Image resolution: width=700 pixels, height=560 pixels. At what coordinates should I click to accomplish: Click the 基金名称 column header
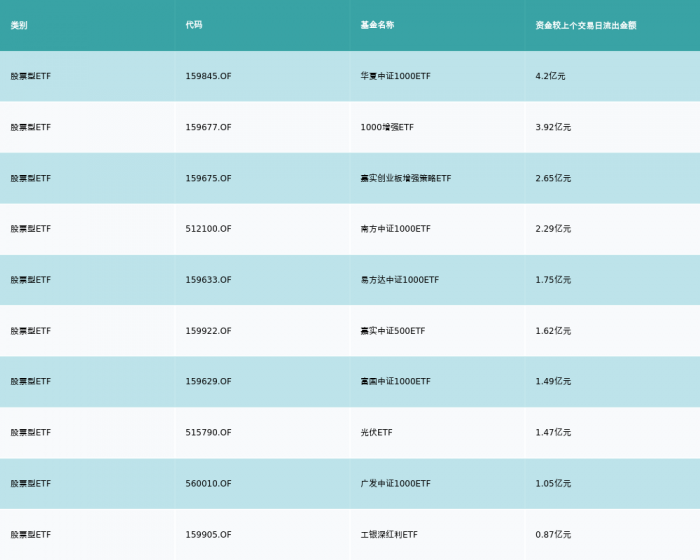pos(377,25)
